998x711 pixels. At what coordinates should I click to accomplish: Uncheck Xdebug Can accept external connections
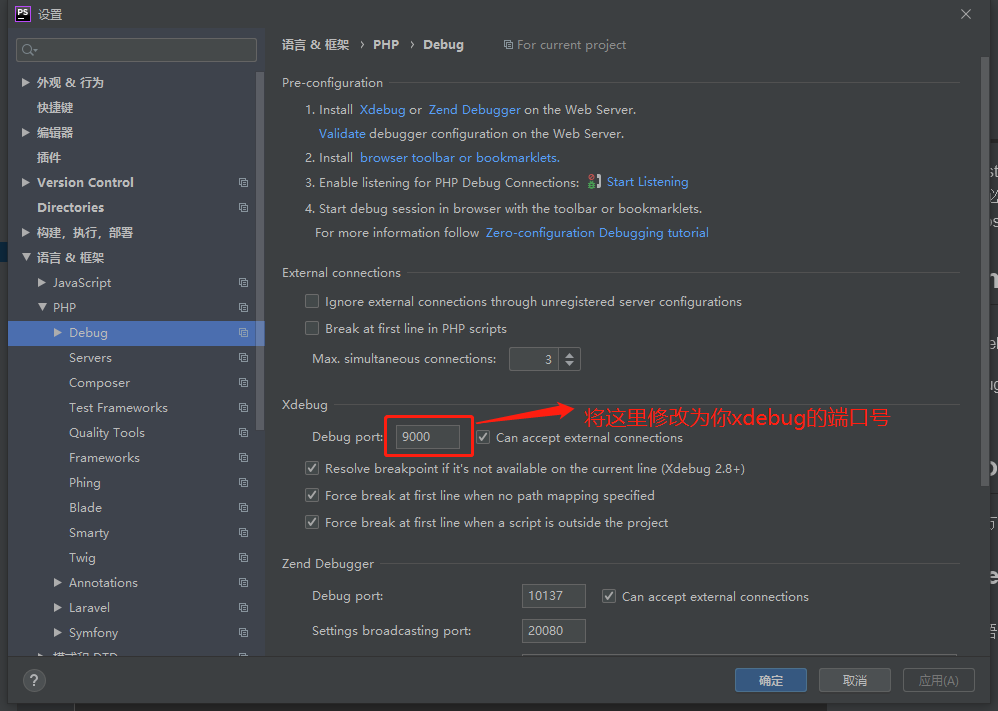click(x=483, y=437)
